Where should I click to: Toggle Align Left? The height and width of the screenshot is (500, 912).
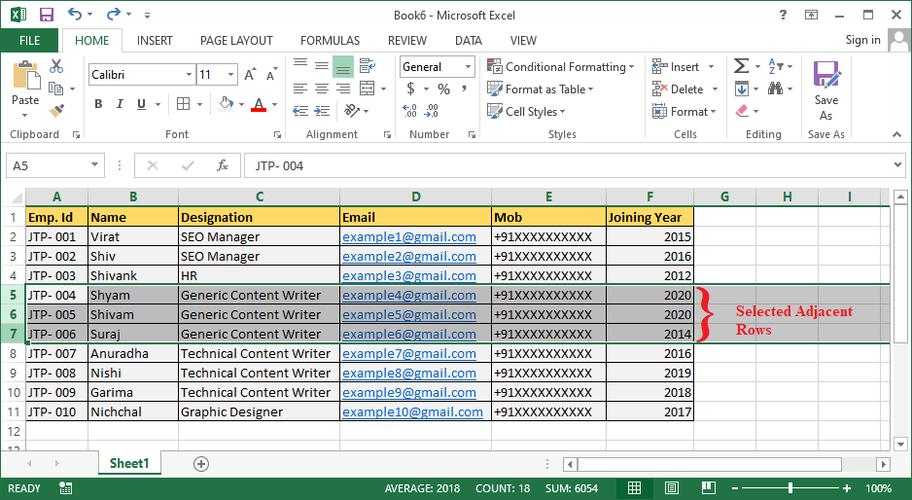click(300, 88)
